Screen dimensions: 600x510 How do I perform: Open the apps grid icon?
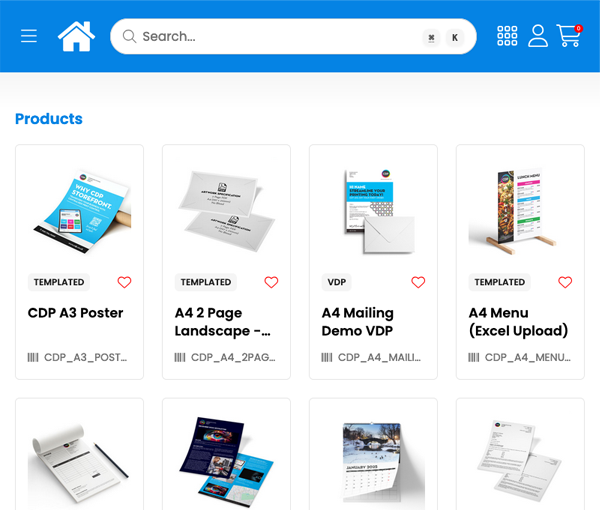pyautogui.click(x=507, y=36)
